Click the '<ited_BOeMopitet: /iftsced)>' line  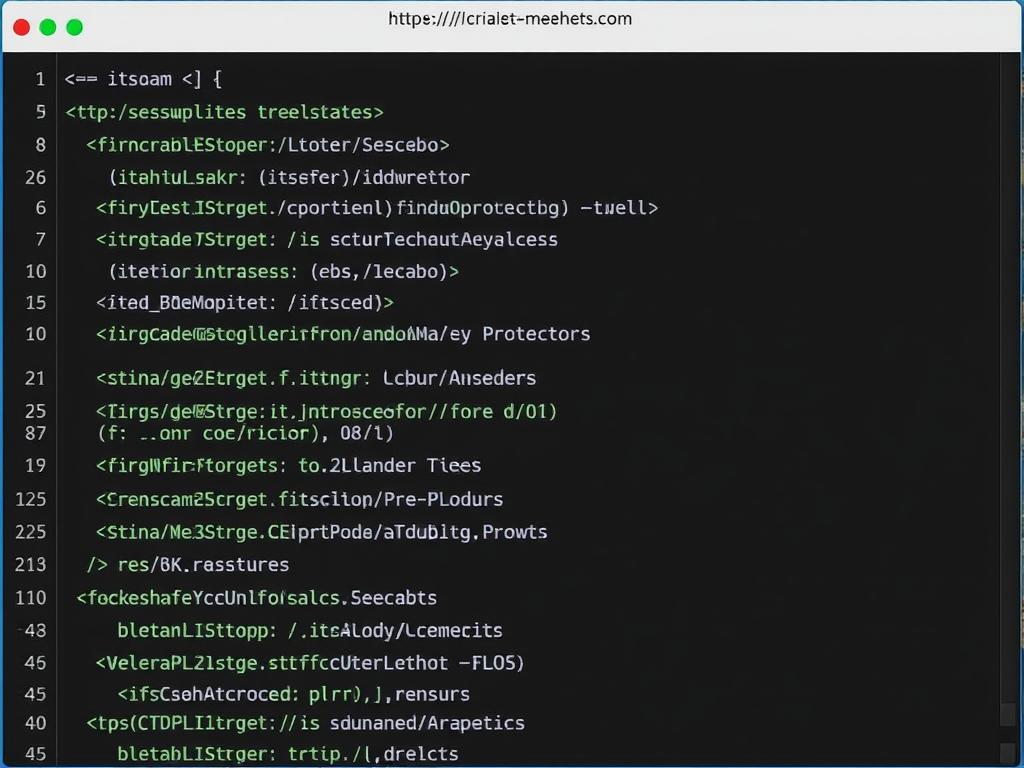coord(245,303)
